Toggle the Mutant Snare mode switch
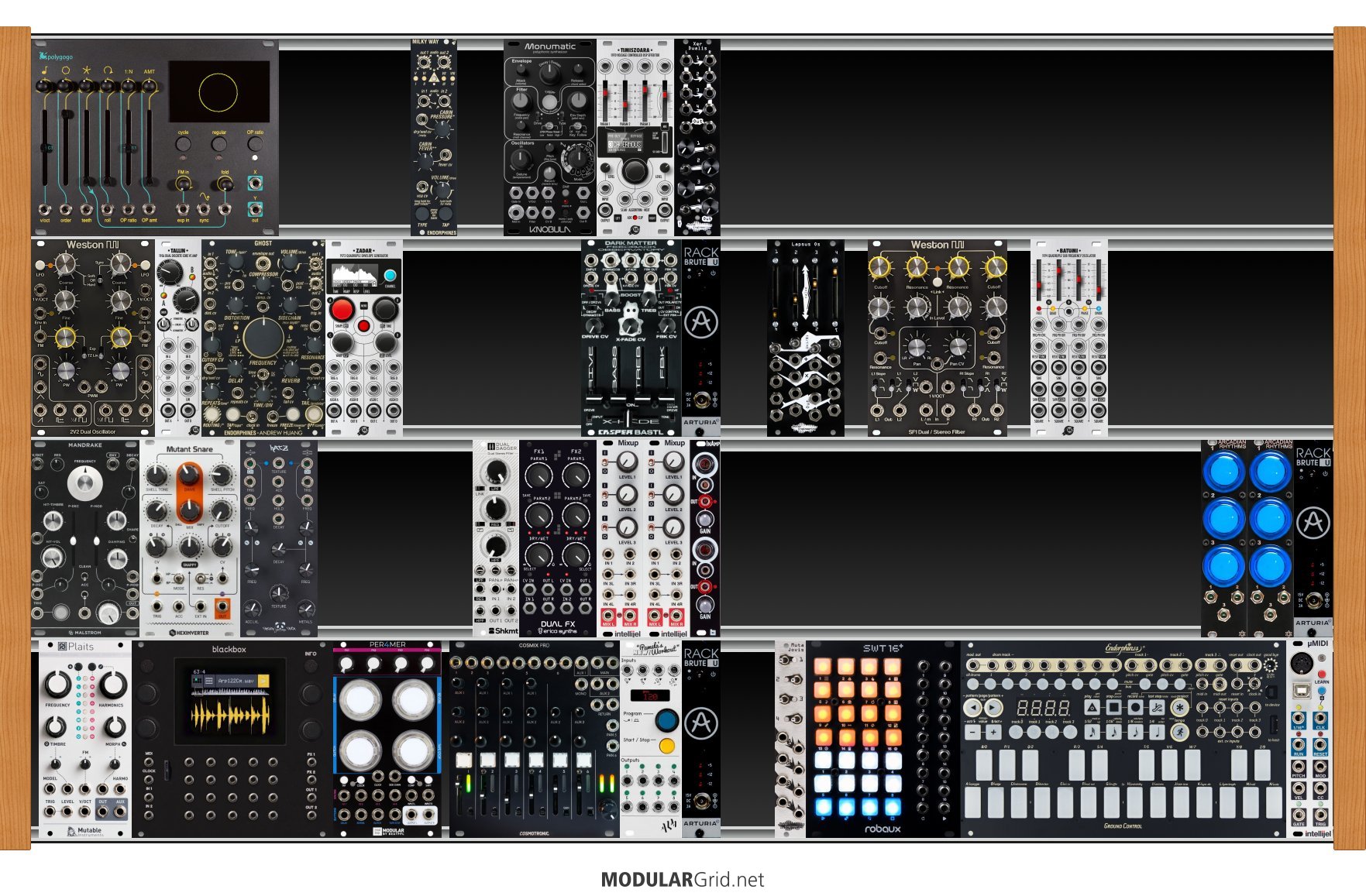 click(x=179, y=578)
